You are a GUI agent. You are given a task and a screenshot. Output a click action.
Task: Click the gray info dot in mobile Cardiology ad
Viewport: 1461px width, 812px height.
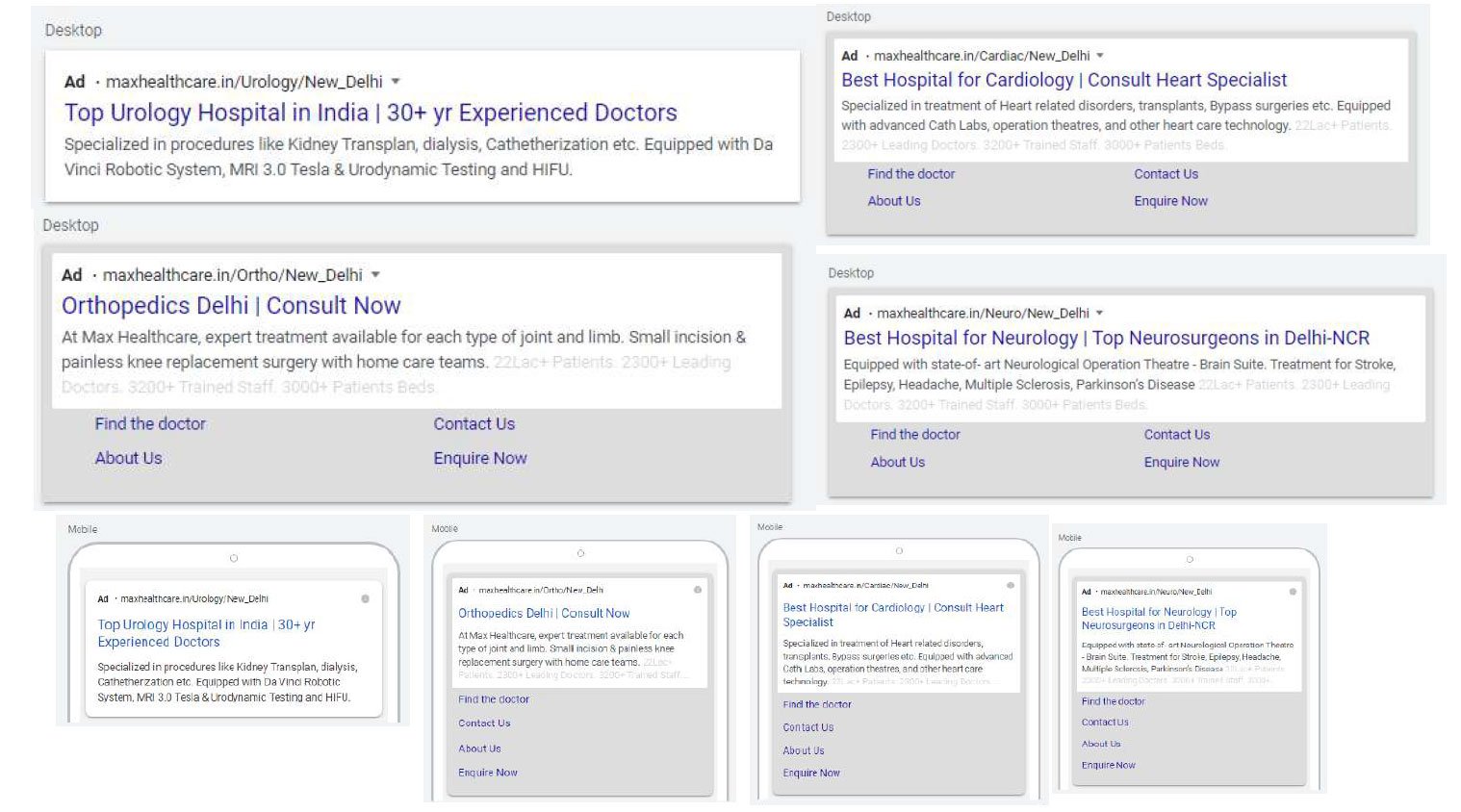click(1011, 585)
